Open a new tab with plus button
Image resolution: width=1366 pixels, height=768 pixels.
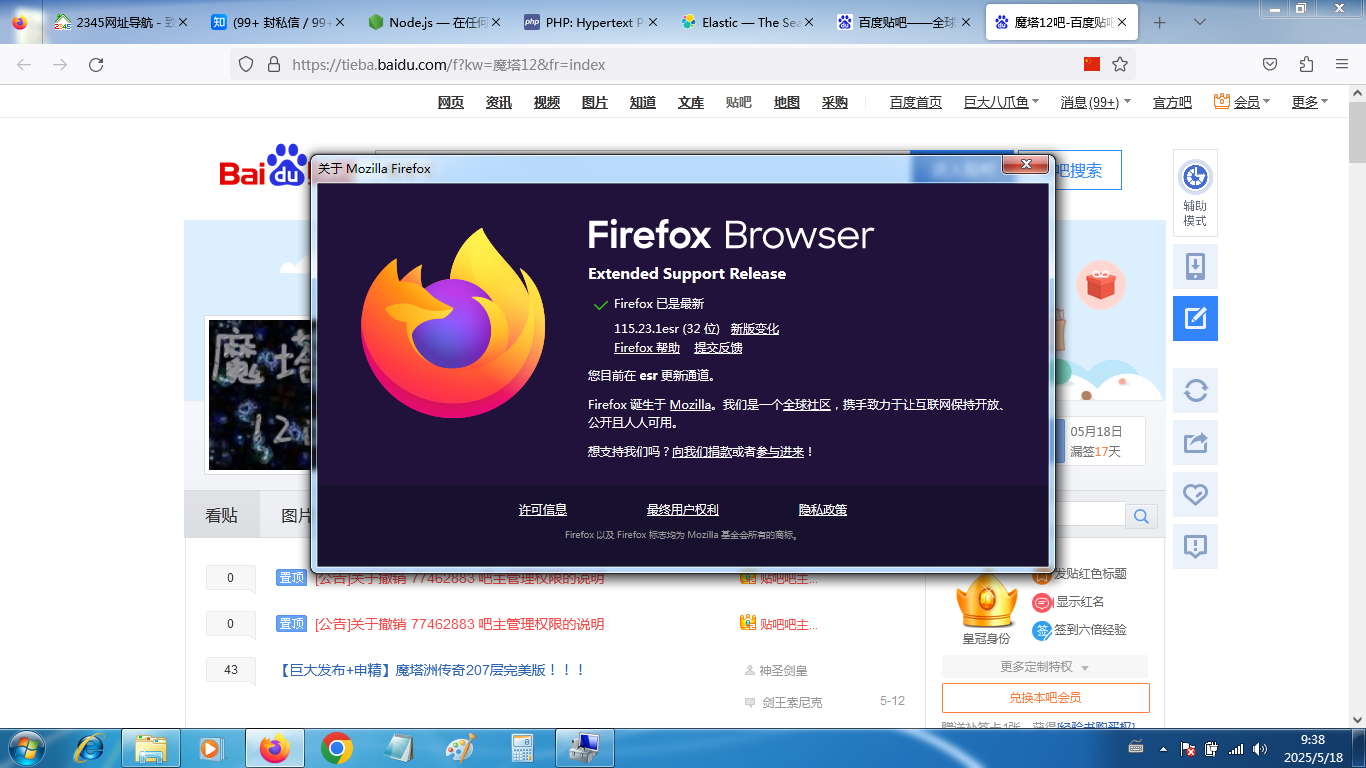click(1160, 22)
